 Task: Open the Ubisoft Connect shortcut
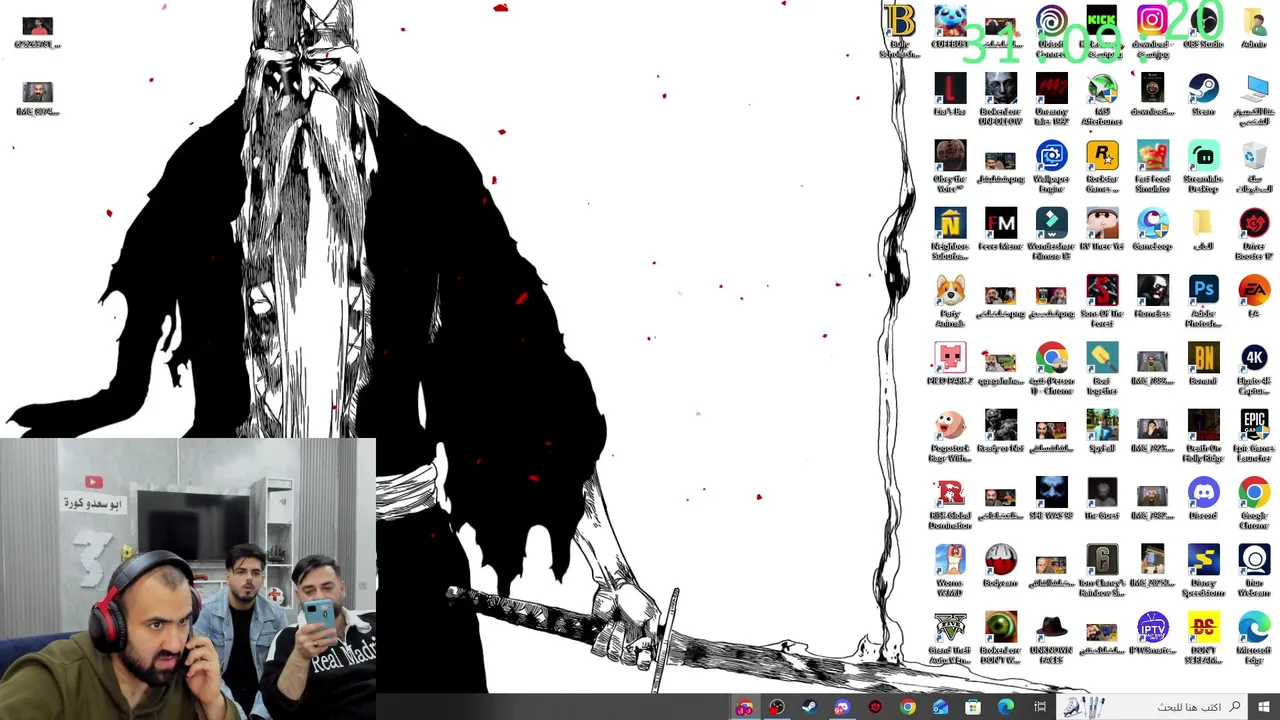[x=1051, y=30]
